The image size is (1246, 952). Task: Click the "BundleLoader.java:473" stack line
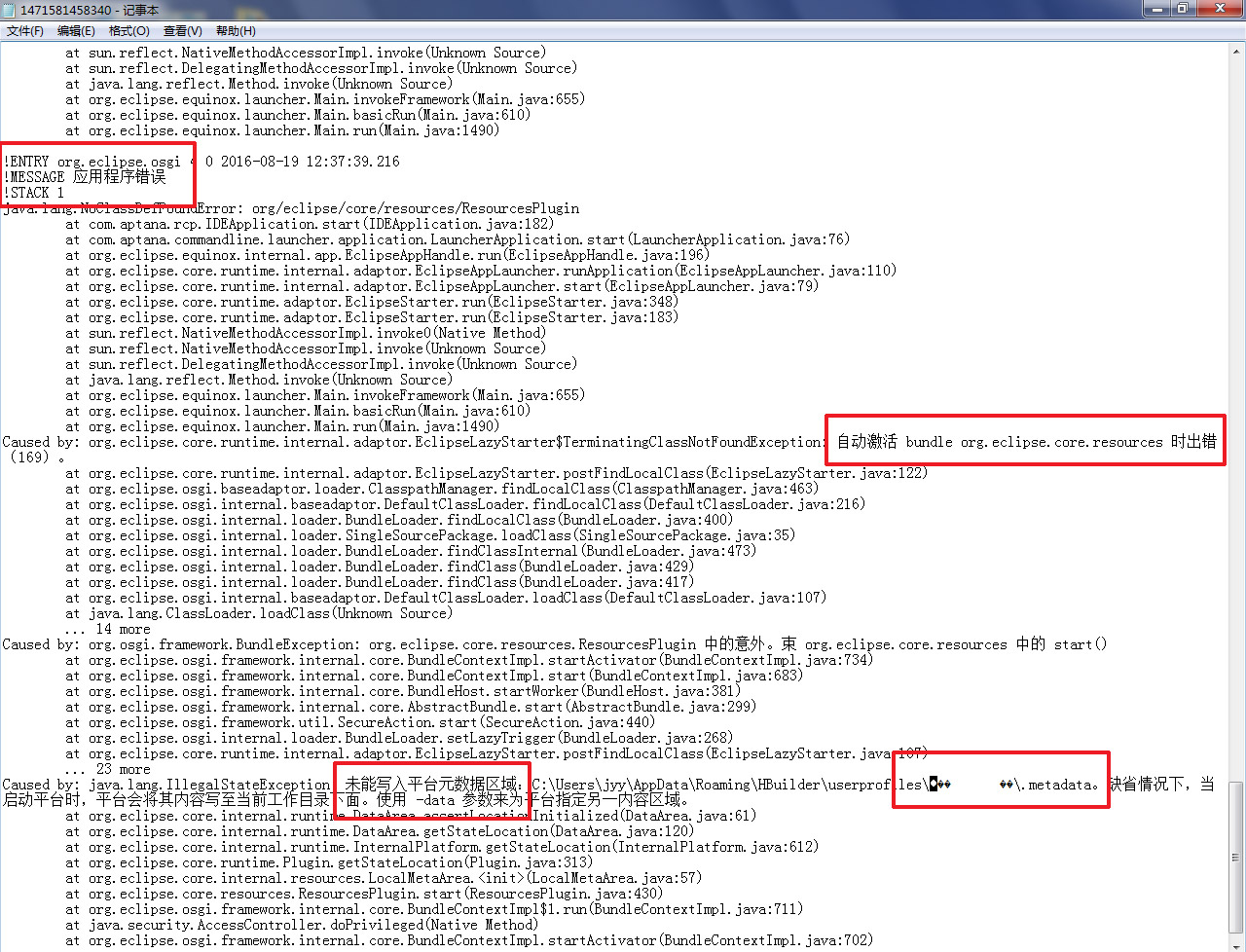click(411, 551)
